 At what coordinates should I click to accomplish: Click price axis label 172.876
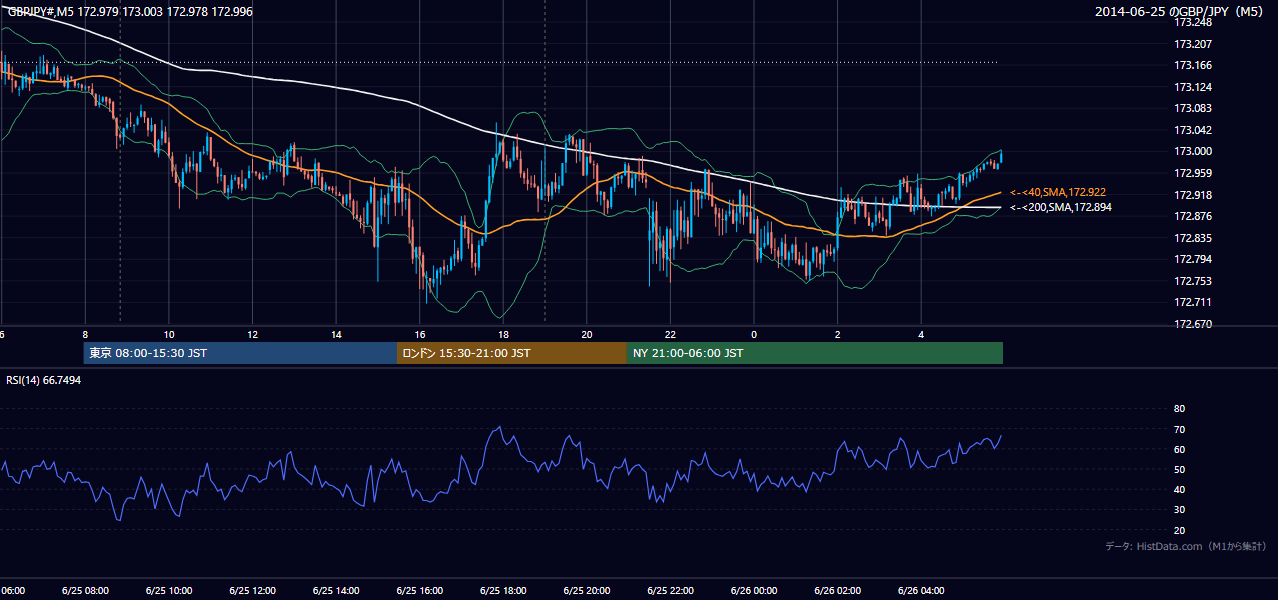pos(1193,216)
